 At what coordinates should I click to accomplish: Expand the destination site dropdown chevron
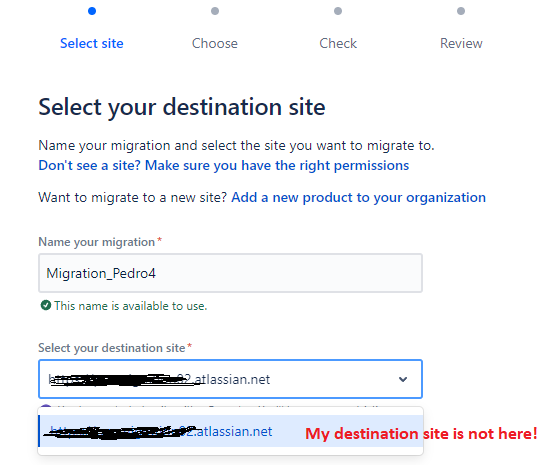(403, 379)
